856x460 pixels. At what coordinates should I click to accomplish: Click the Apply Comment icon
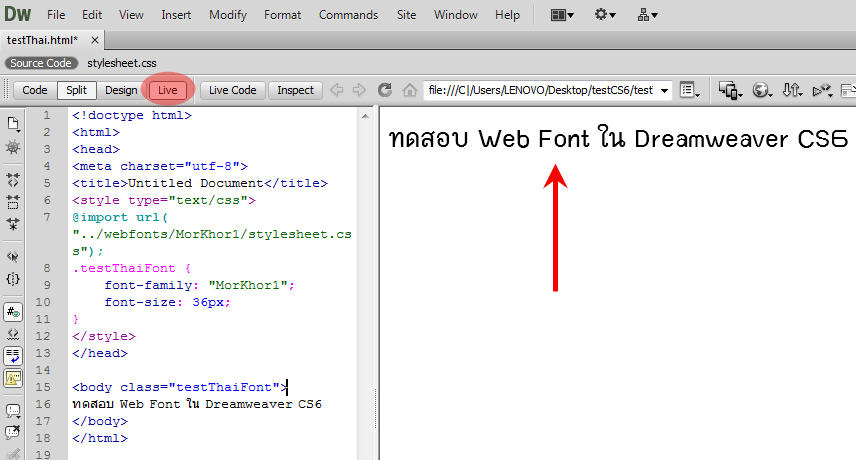click(13, 410)
